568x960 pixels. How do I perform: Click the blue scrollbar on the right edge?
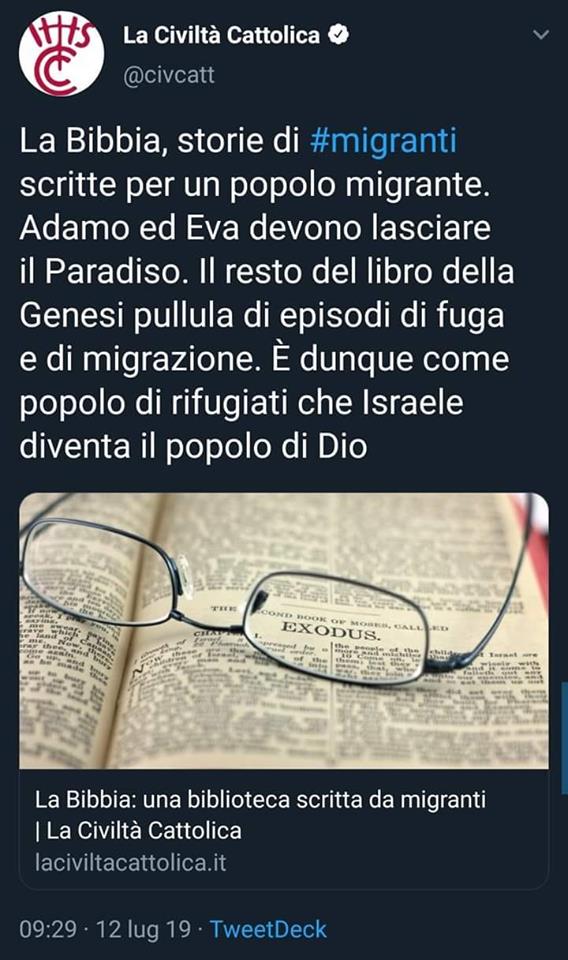[x=564, y=738]
